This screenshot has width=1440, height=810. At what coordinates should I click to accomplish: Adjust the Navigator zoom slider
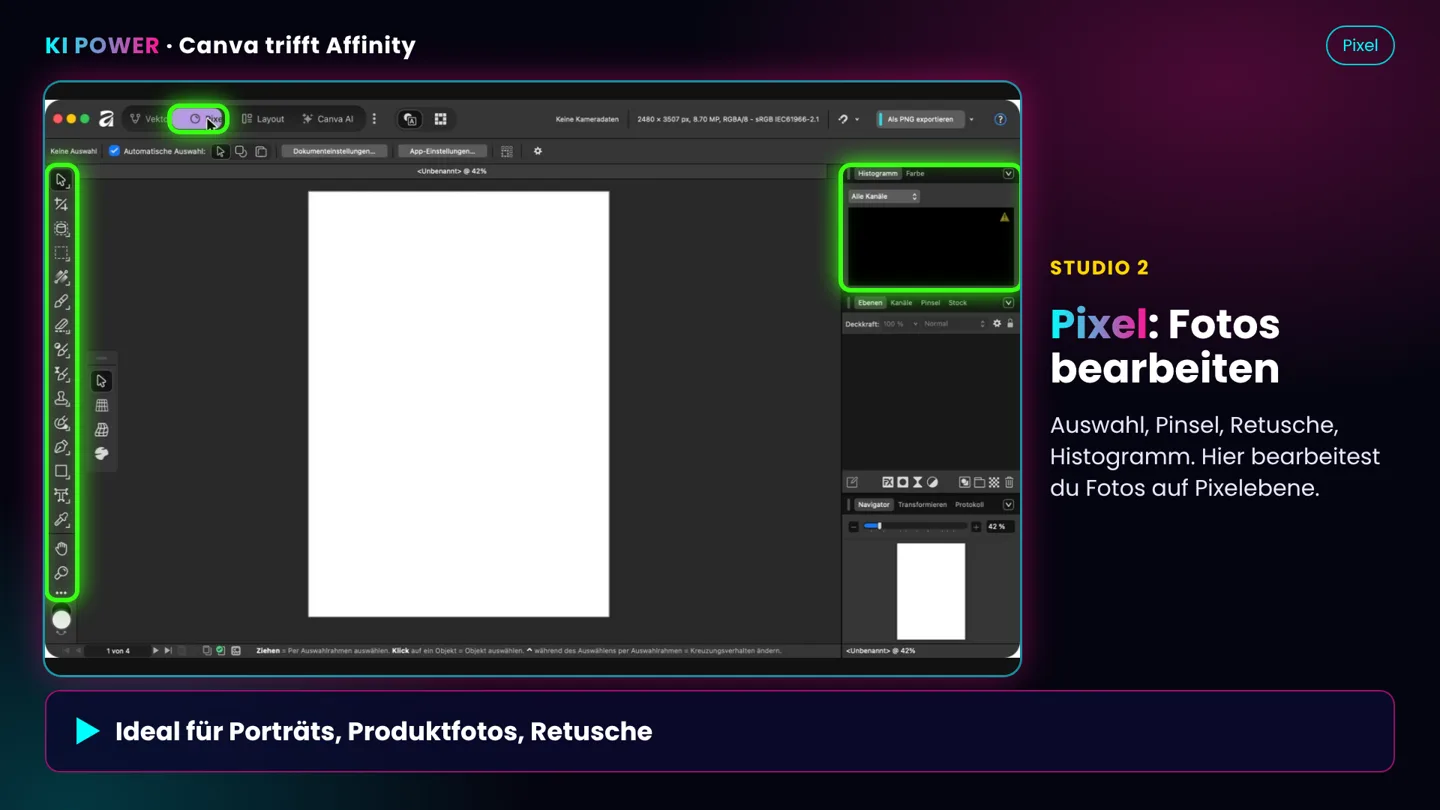[x=915, y=527]
